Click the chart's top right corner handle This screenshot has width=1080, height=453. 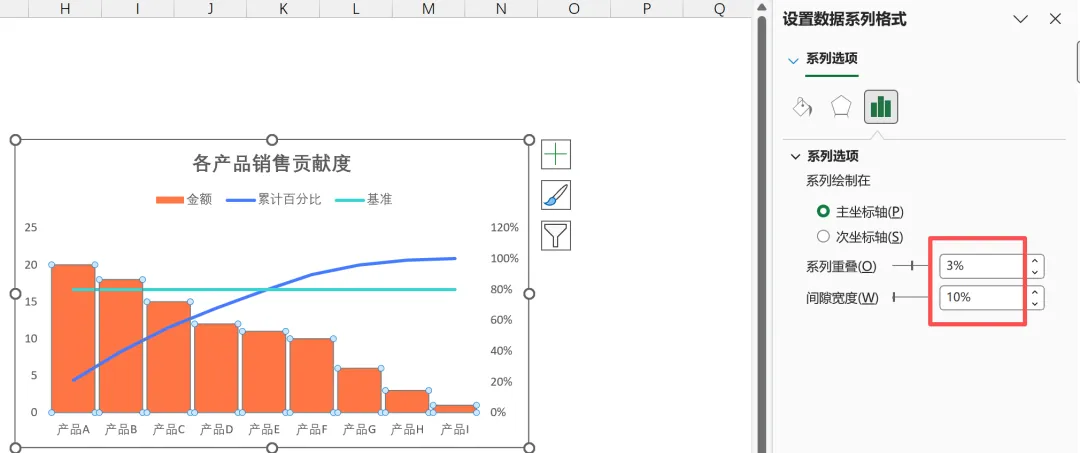click(x=529, y=140)
